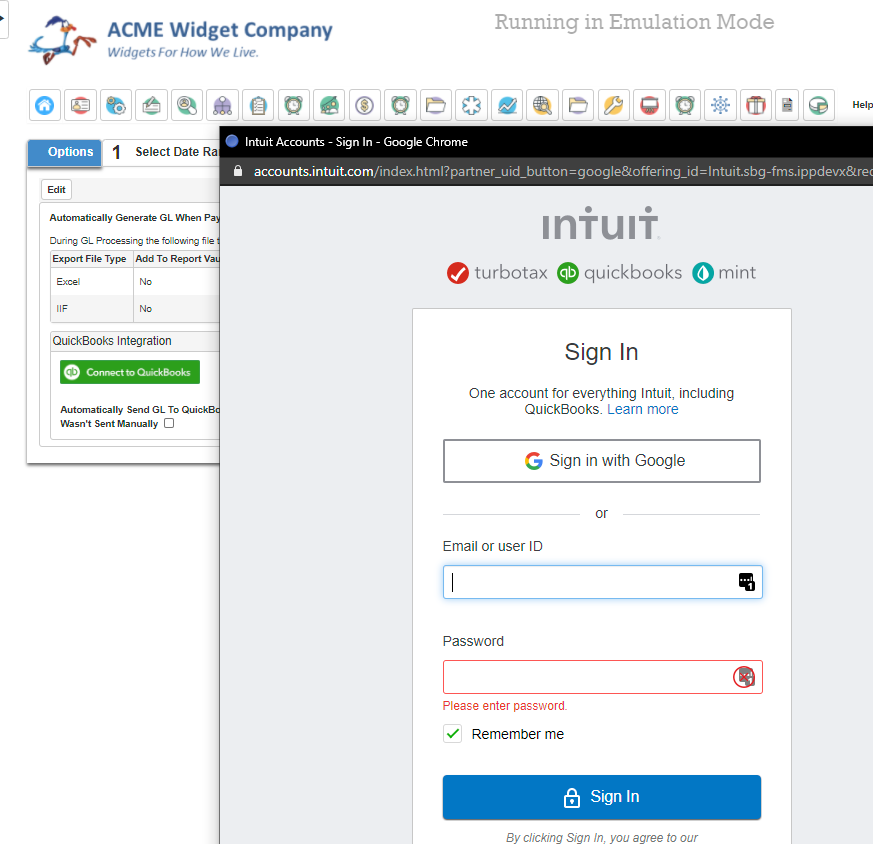Click the Please enter password error message
Image resolution: width=873 pixels, height=844 pixels.
[505, 705]
